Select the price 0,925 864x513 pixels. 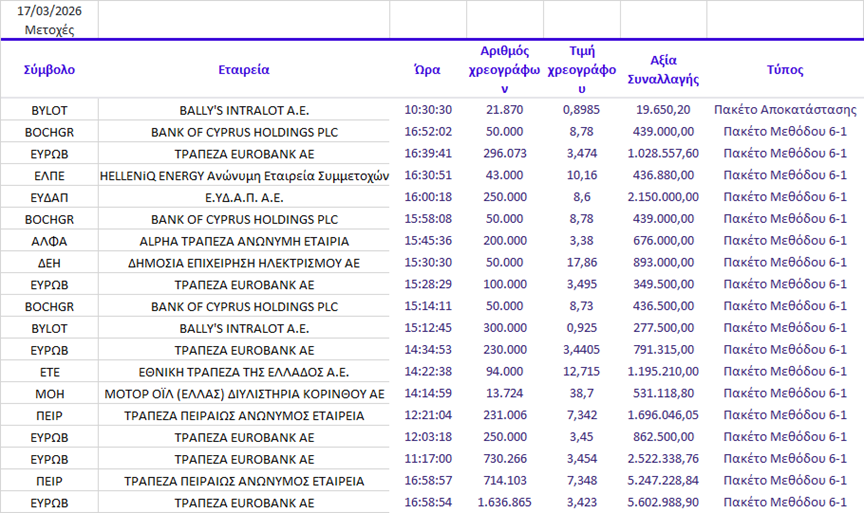pos(581,328)
